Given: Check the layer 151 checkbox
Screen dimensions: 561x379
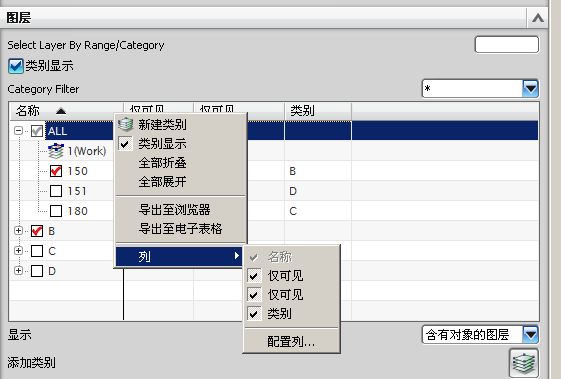Looking at the screenshot, I should pos(56,191).
